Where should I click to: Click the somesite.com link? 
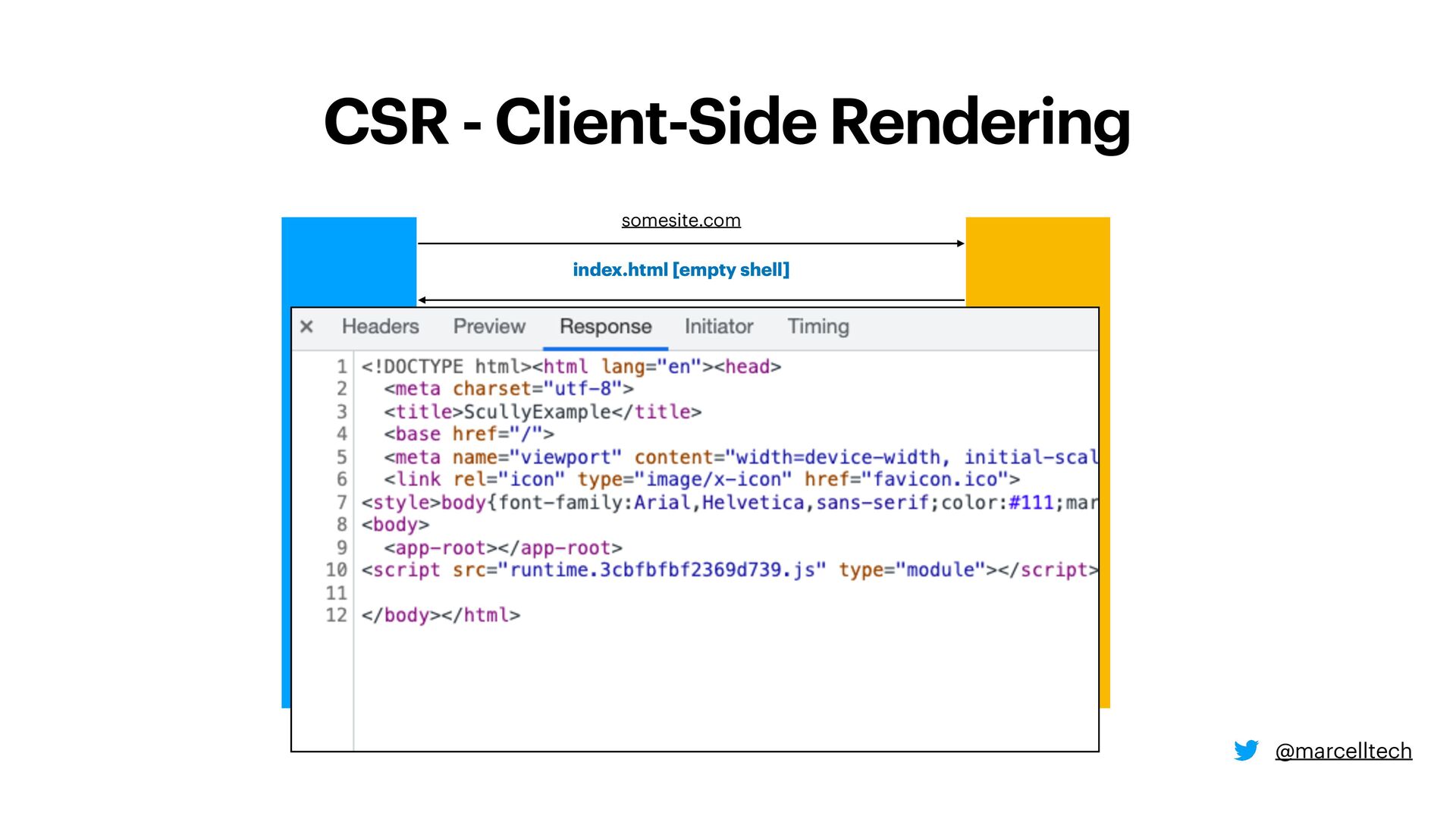click(x=680, y=221)
